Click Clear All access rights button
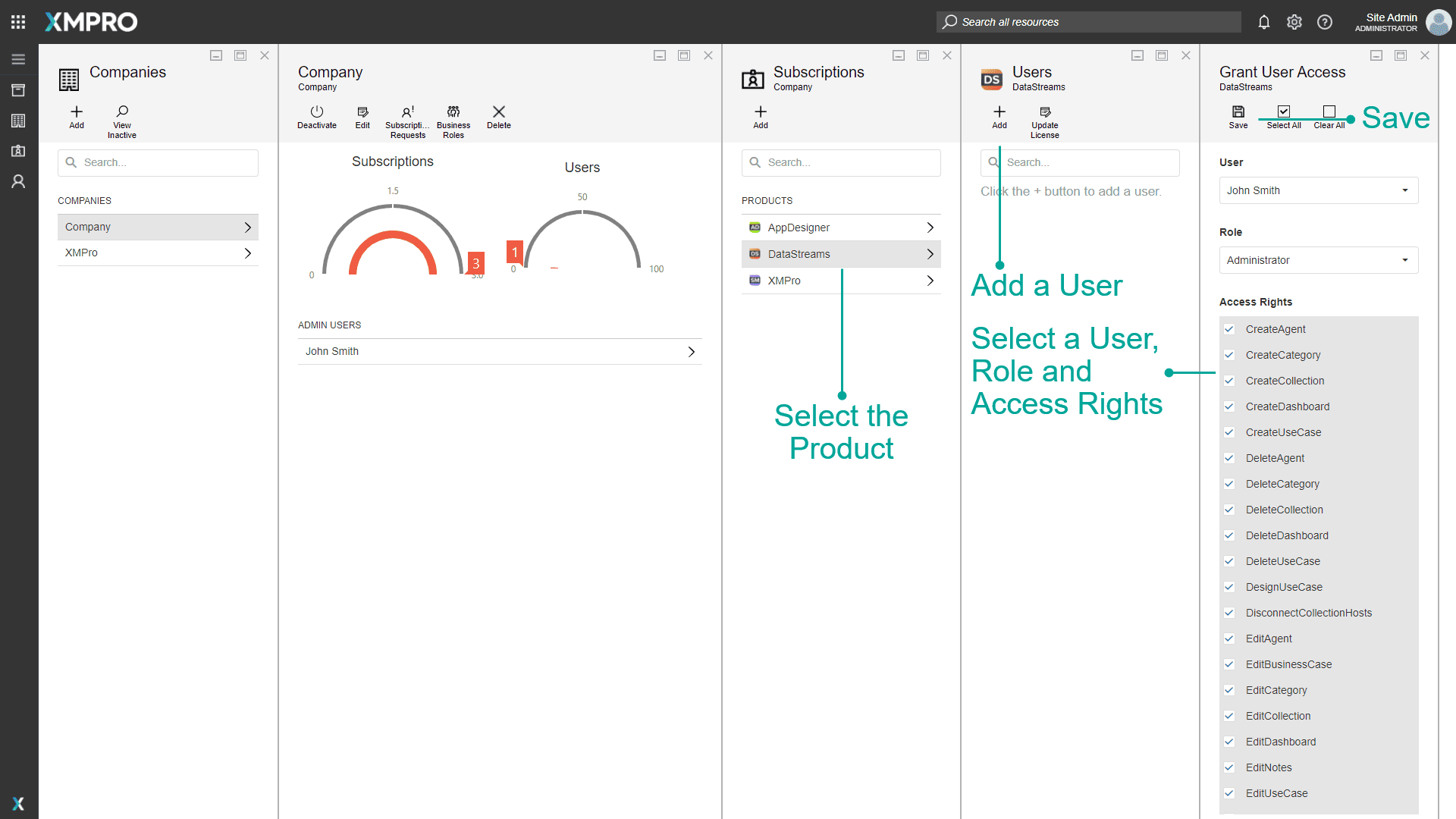The width and height of the screenshot is (1456, 819). click(1329, 112)
